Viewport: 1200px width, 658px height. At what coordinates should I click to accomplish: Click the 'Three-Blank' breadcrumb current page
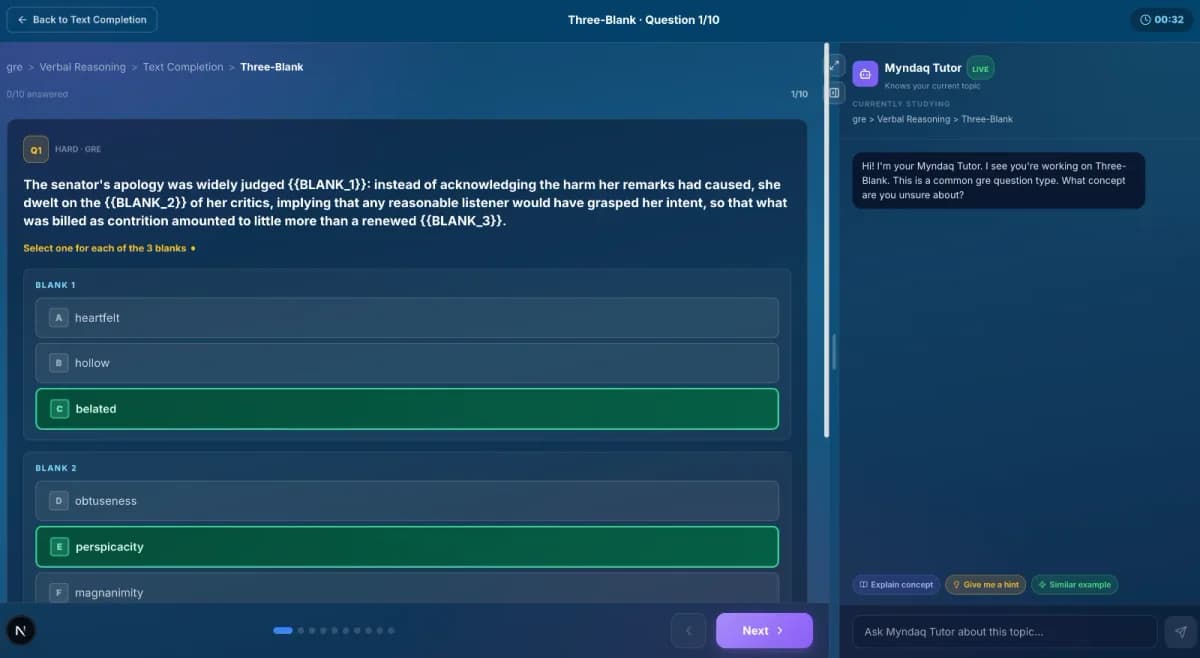272,67
